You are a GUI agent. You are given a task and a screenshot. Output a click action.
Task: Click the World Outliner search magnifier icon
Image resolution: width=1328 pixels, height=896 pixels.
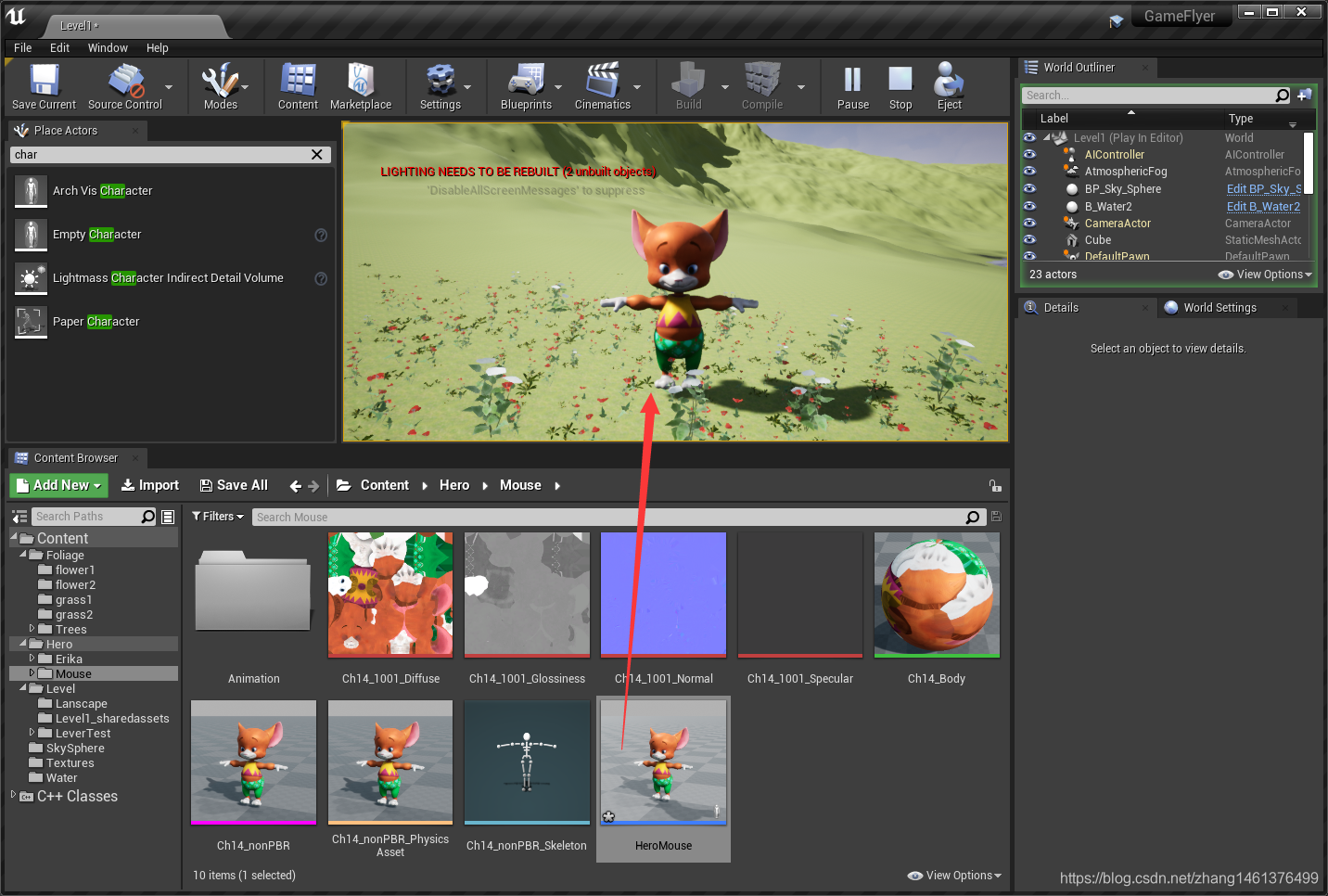click(1283, 96)
